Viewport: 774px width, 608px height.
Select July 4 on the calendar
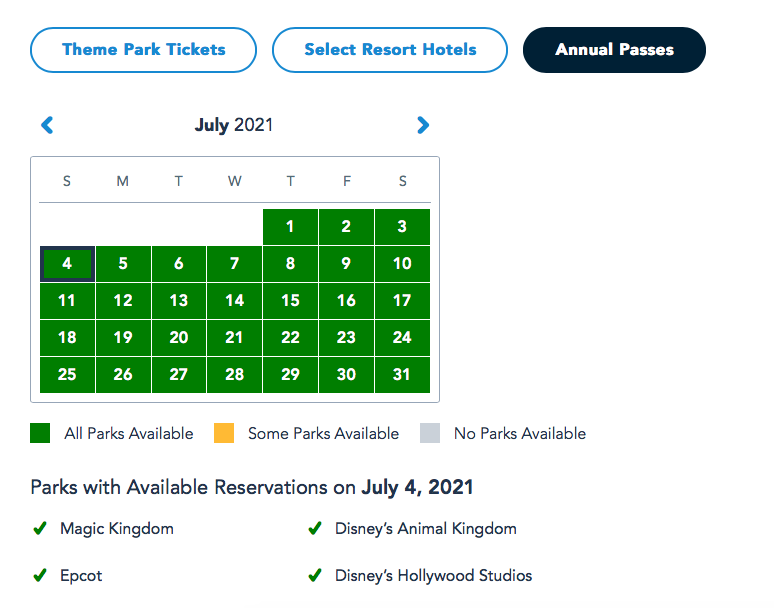click(x=67, y=264)
